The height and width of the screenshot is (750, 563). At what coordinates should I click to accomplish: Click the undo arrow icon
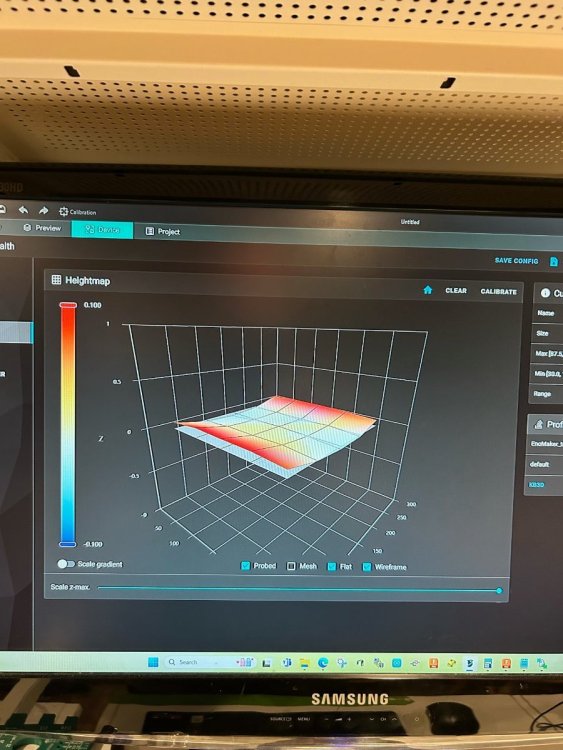click(23, 210)
